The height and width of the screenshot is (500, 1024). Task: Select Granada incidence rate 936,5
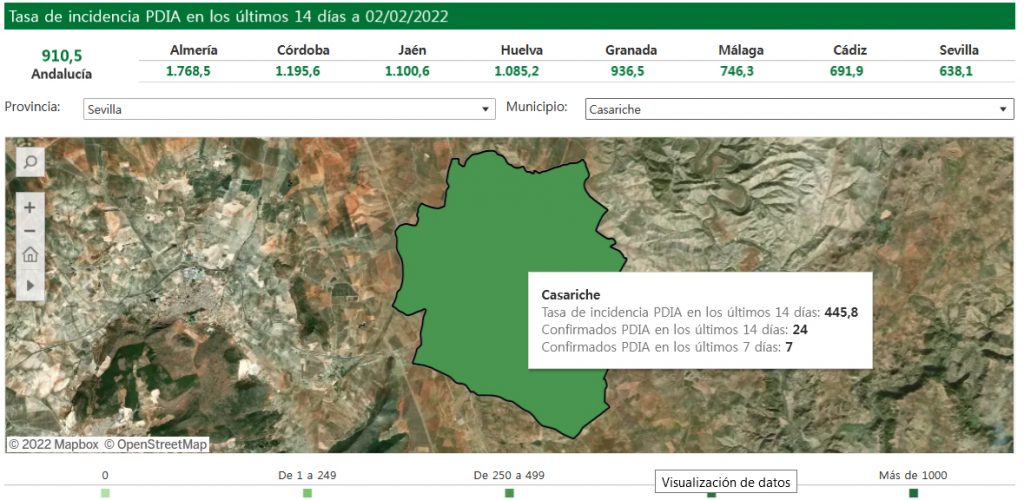[x=631, y=71]
